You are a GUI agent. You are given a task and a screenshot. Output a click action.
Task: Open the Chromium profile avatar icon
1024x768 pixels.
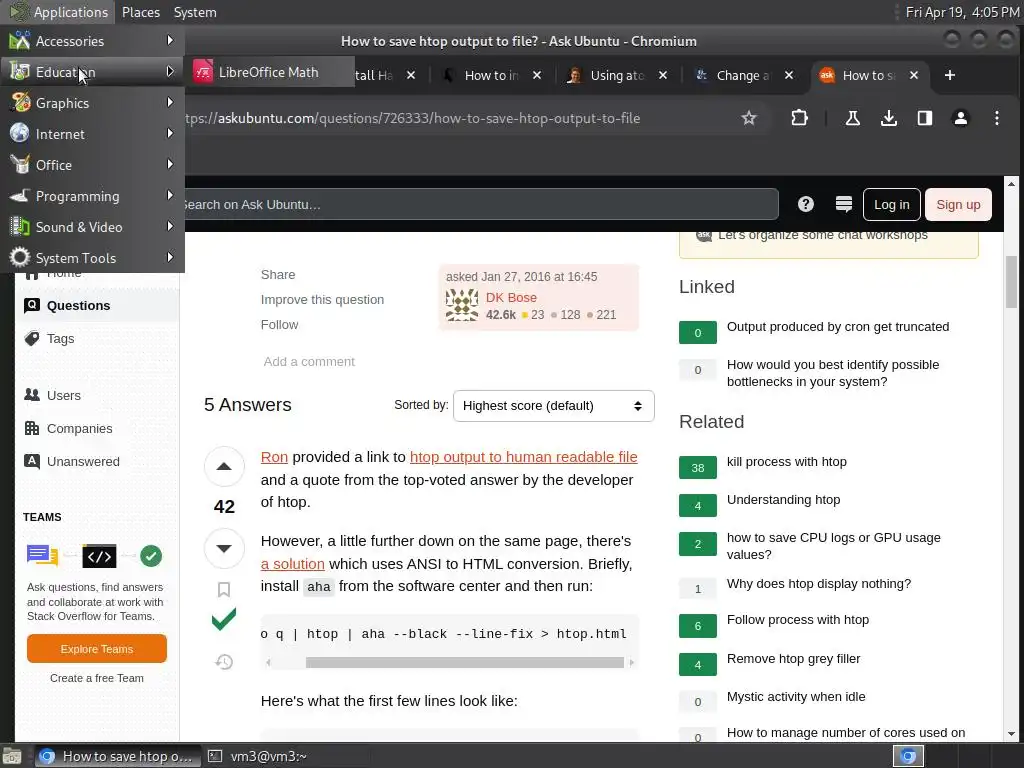961,118
